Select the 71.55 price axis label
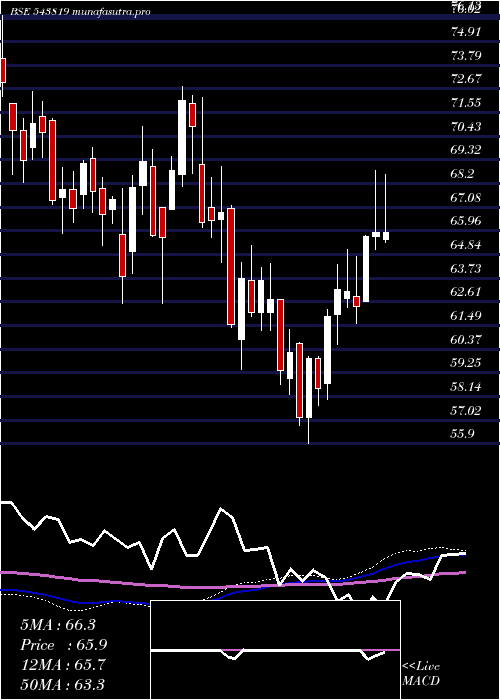The image size is (500, 700). pos(466,103)
